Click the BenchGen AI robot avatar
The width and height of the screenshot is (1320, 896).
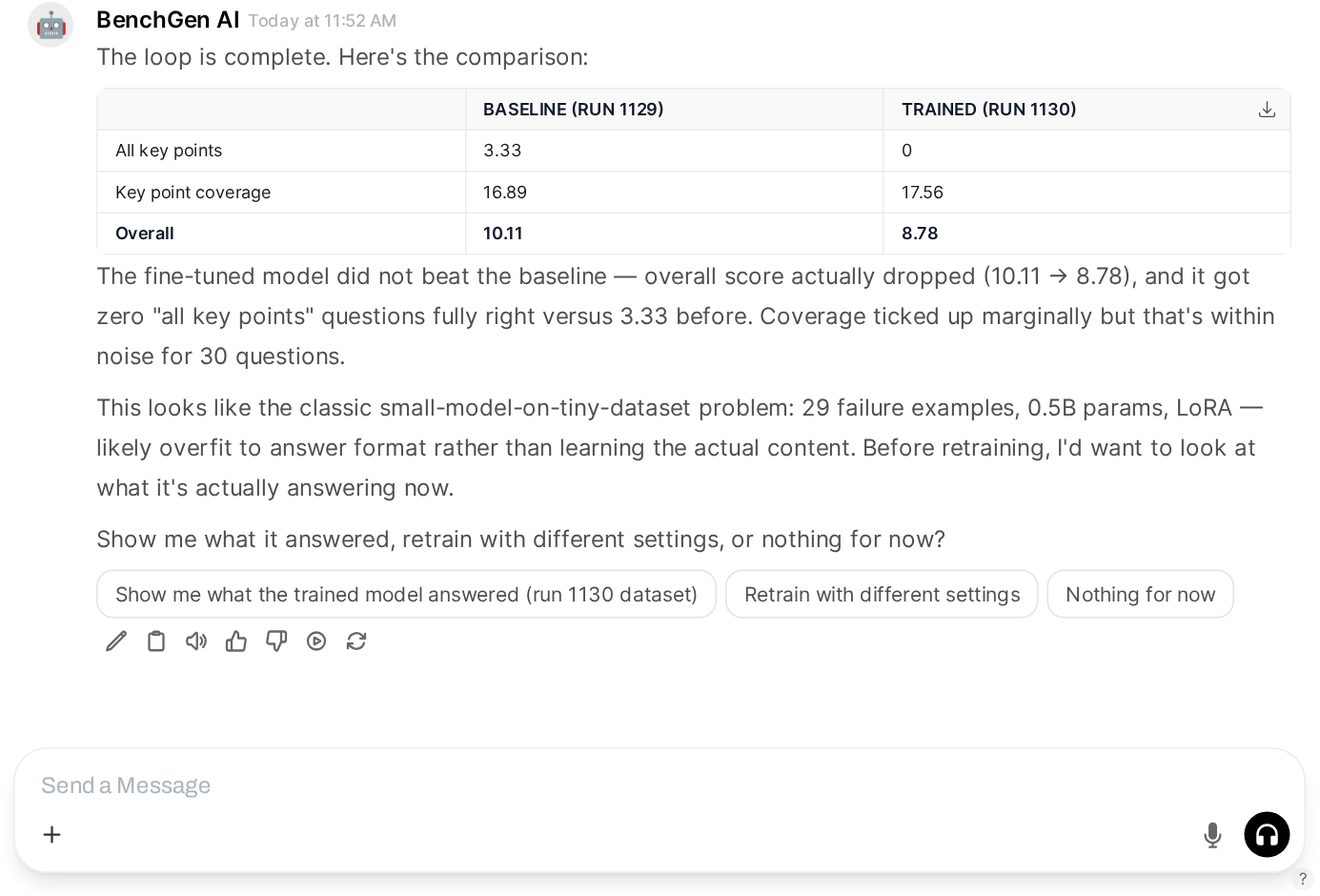click(51, 25)
